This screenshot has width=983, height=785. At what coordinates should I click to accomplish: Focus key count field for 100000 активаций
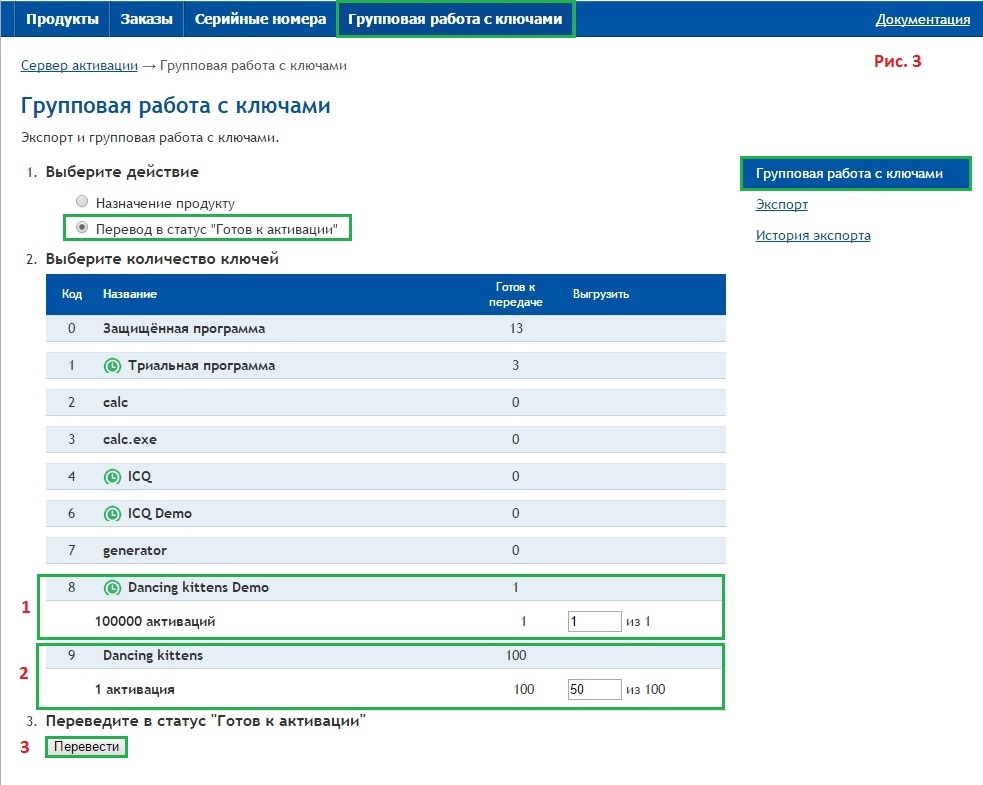coord(594,622)
